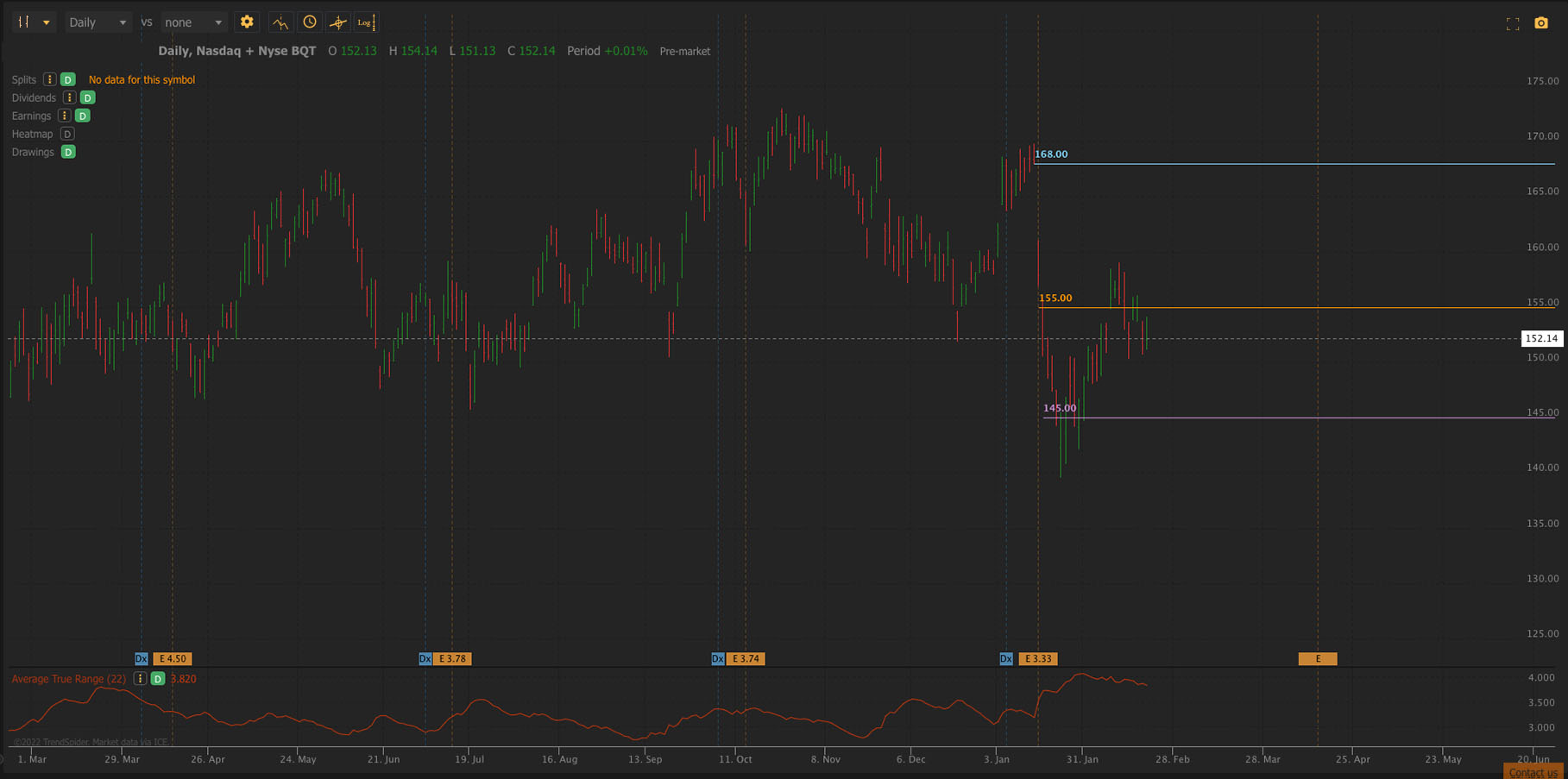Click the ATR value 3.820
The width and height of the screenshot is (1568, 779).
coord(183,679)
